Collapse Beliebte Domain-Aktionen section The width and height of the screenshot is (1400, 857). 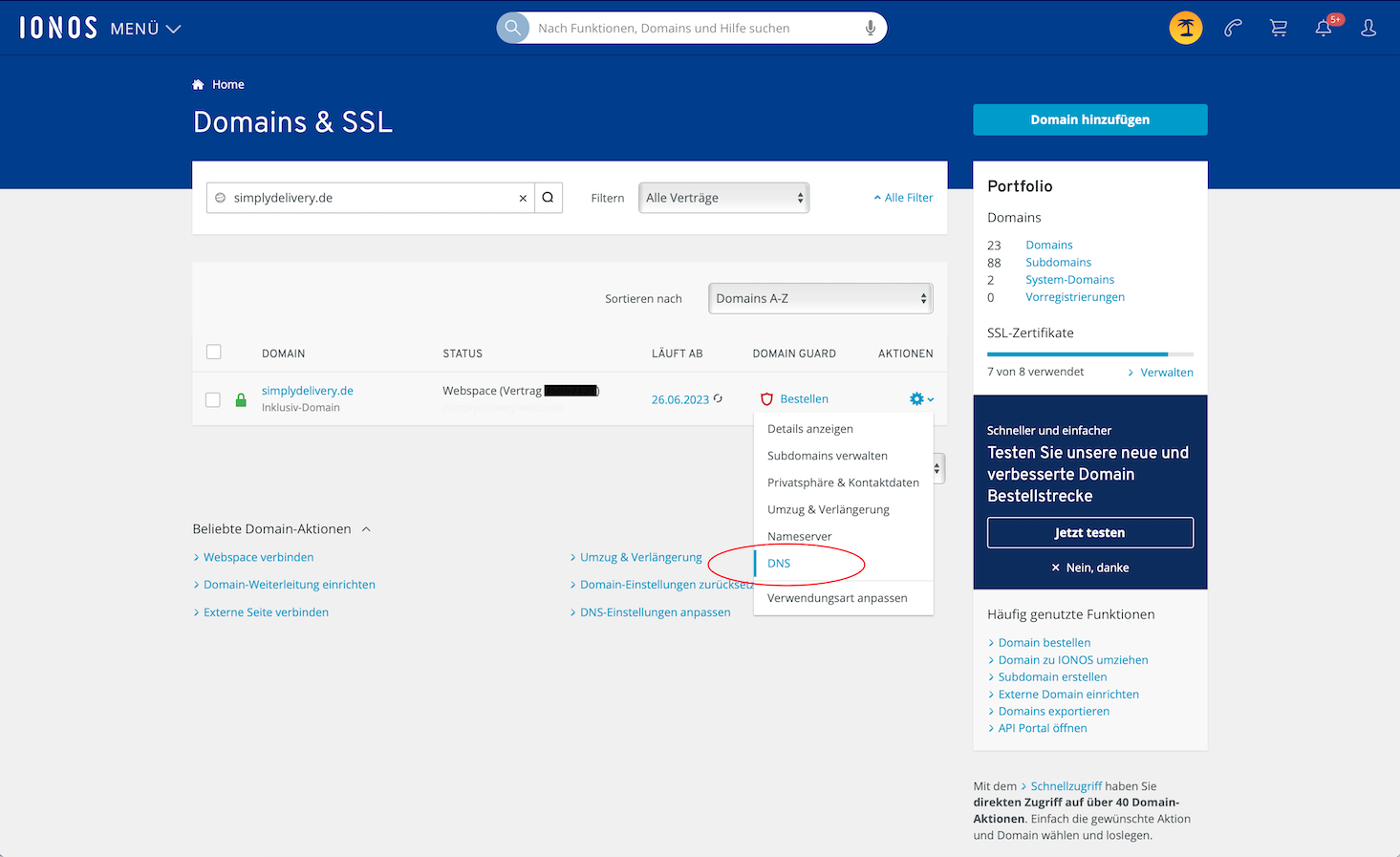pyautogui.click(x=282, y=528)
